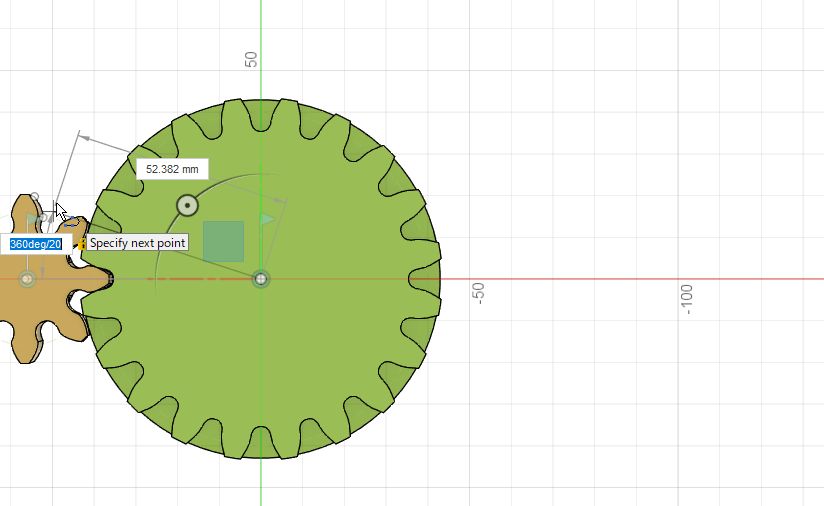Screen dimensions: 824x506
Task: Click the 360deg/20 angle input field
Action: tap(36, 244)
